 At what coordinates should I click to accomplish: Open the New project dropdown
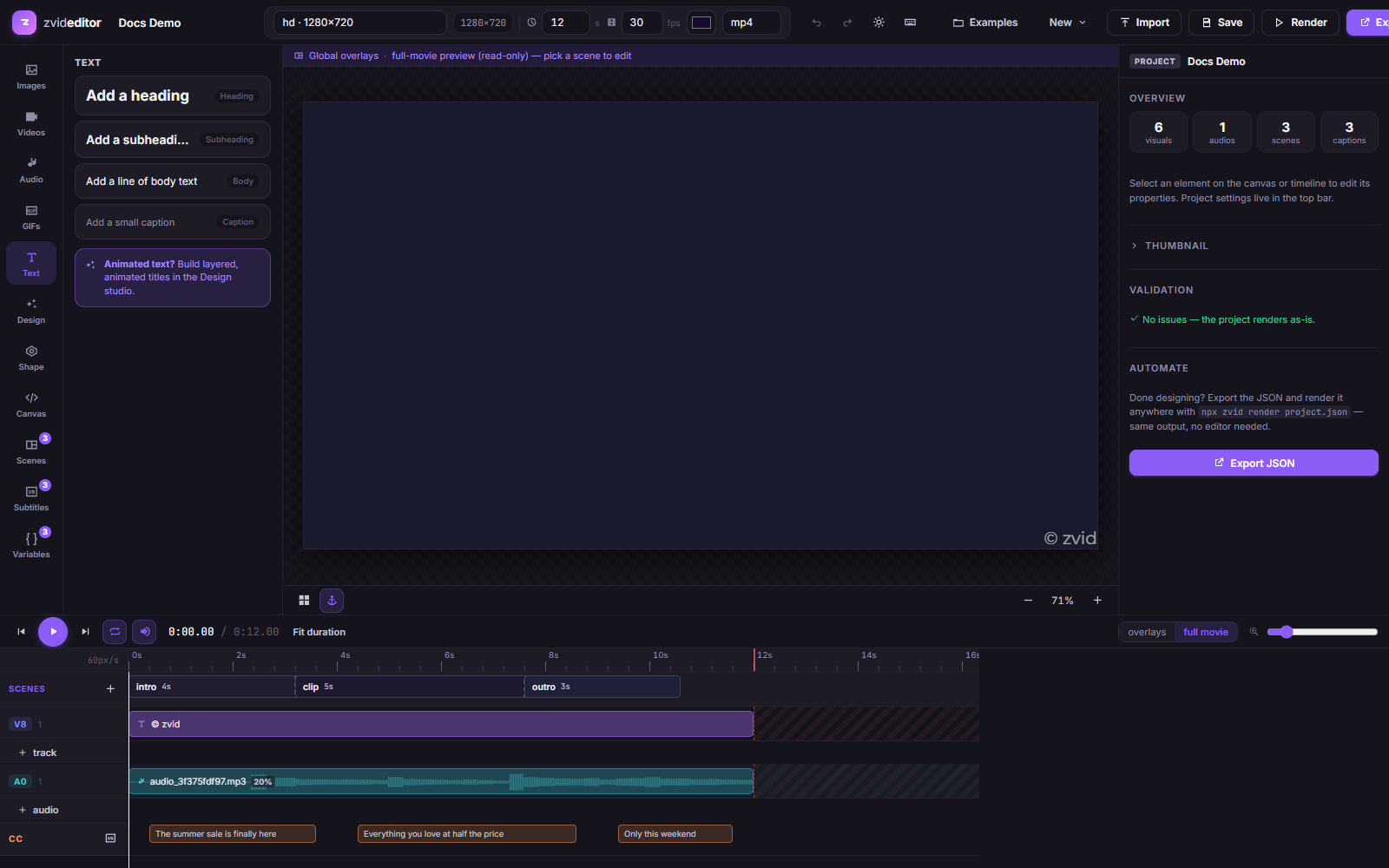(x=1067, y=23)
